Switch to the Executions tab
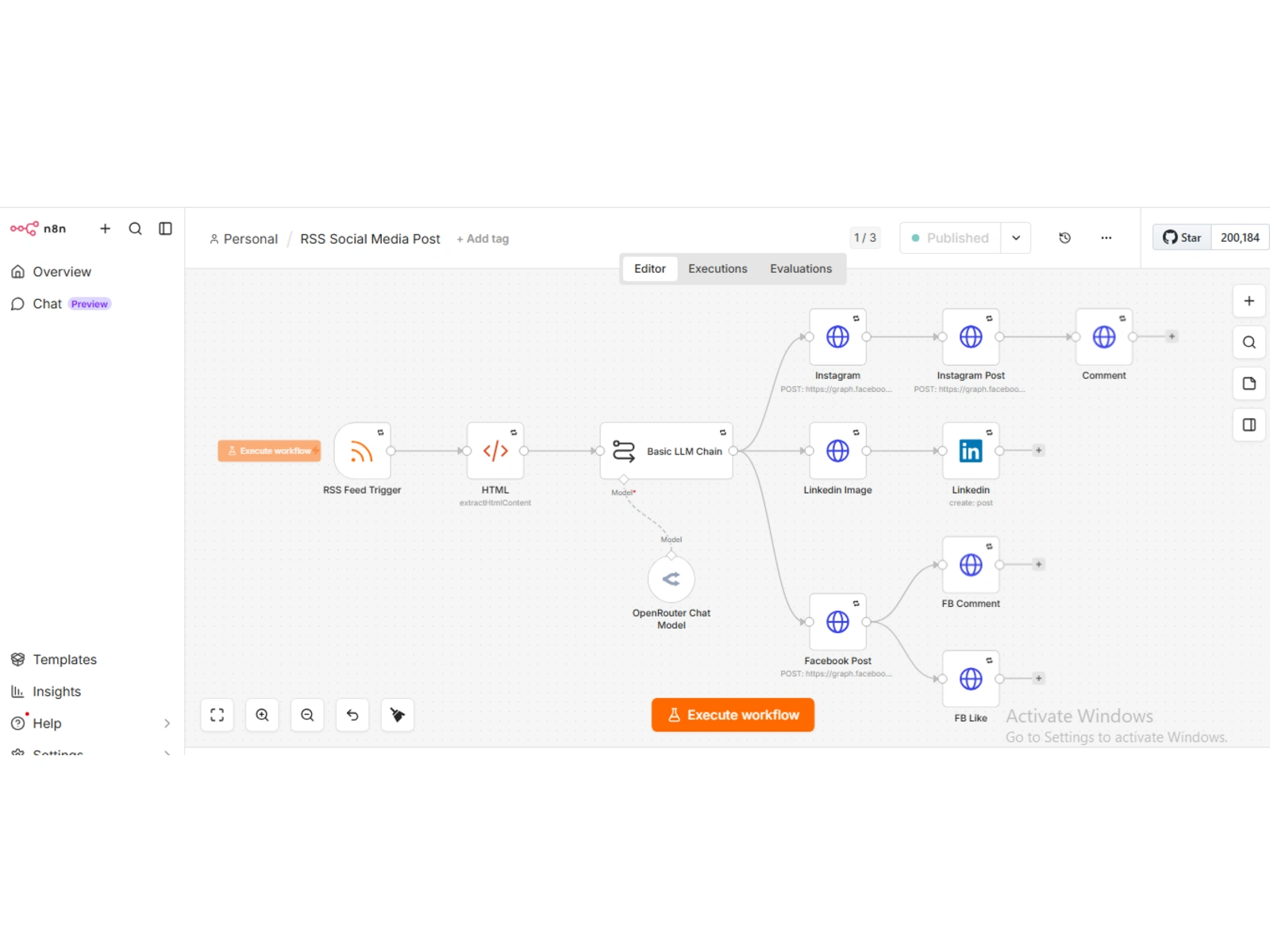The height and width of the screenshot is (952, 1270). (x=718, y=269)
